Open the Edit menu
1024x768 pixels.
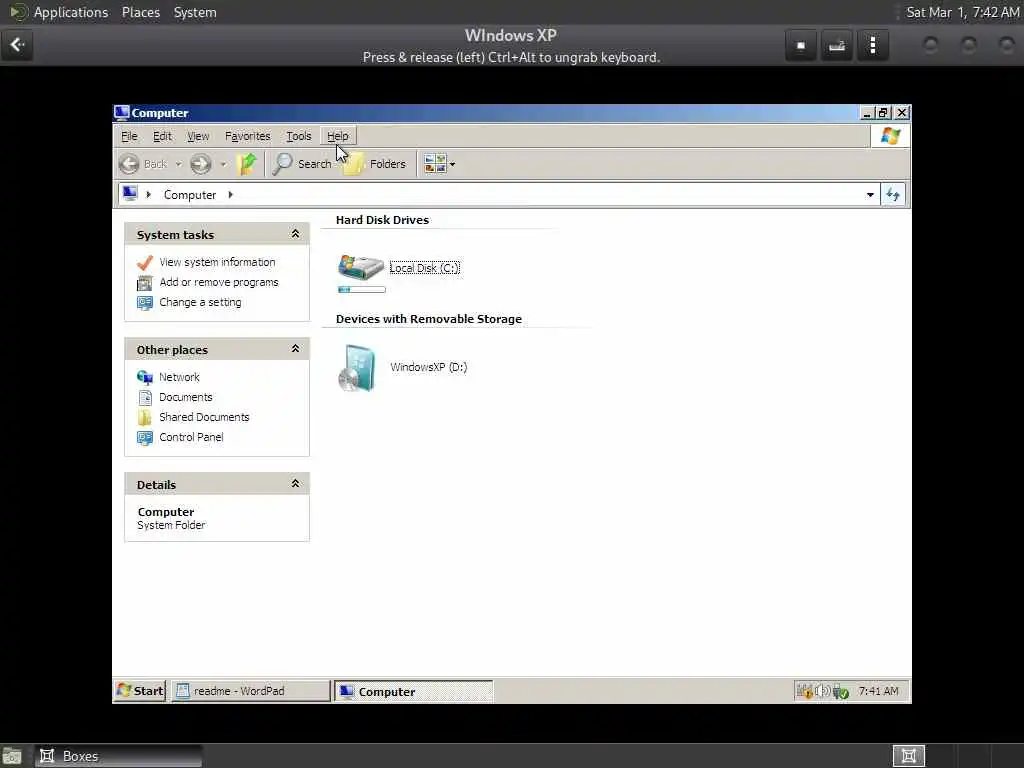coord(162,136)
